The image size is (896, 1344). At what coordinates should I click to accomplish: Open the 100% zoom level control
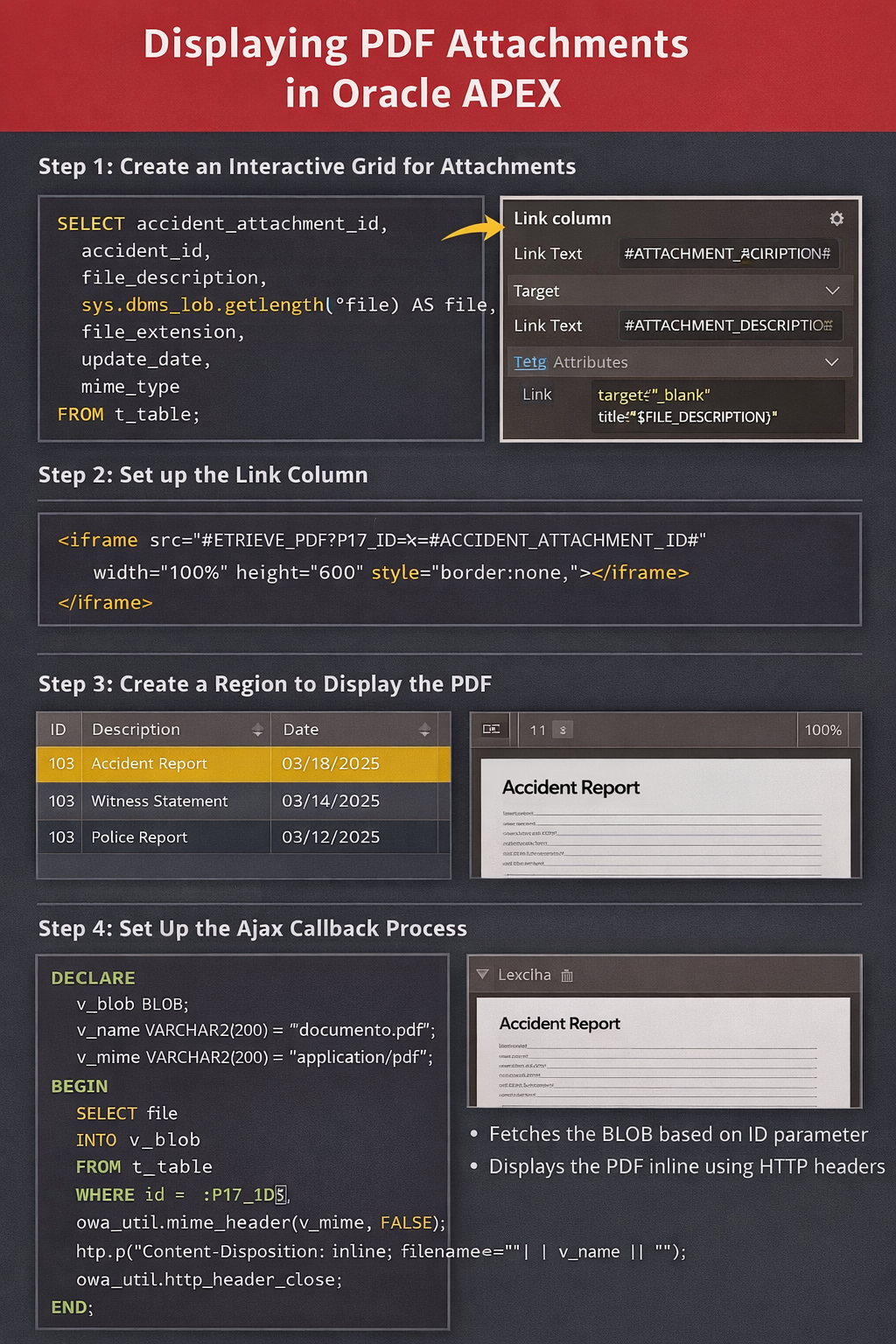(823, 730)
